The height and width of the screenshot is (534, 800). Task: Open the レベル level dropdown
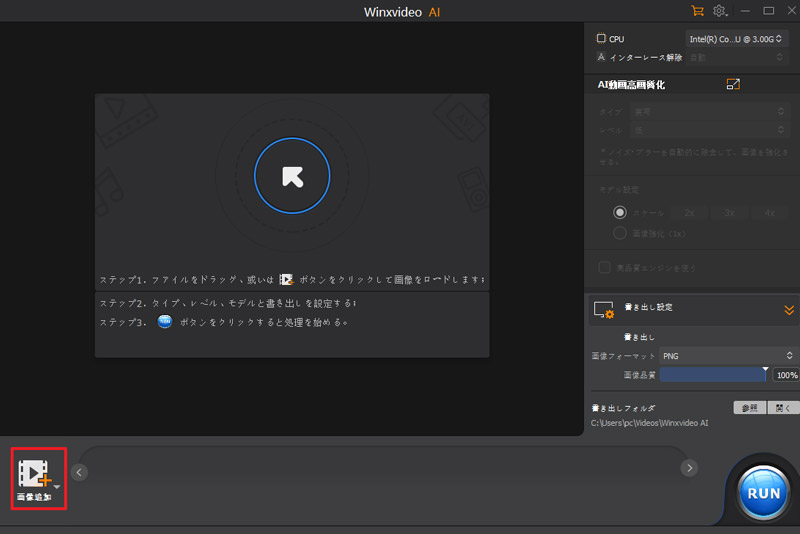coord(709,130)
